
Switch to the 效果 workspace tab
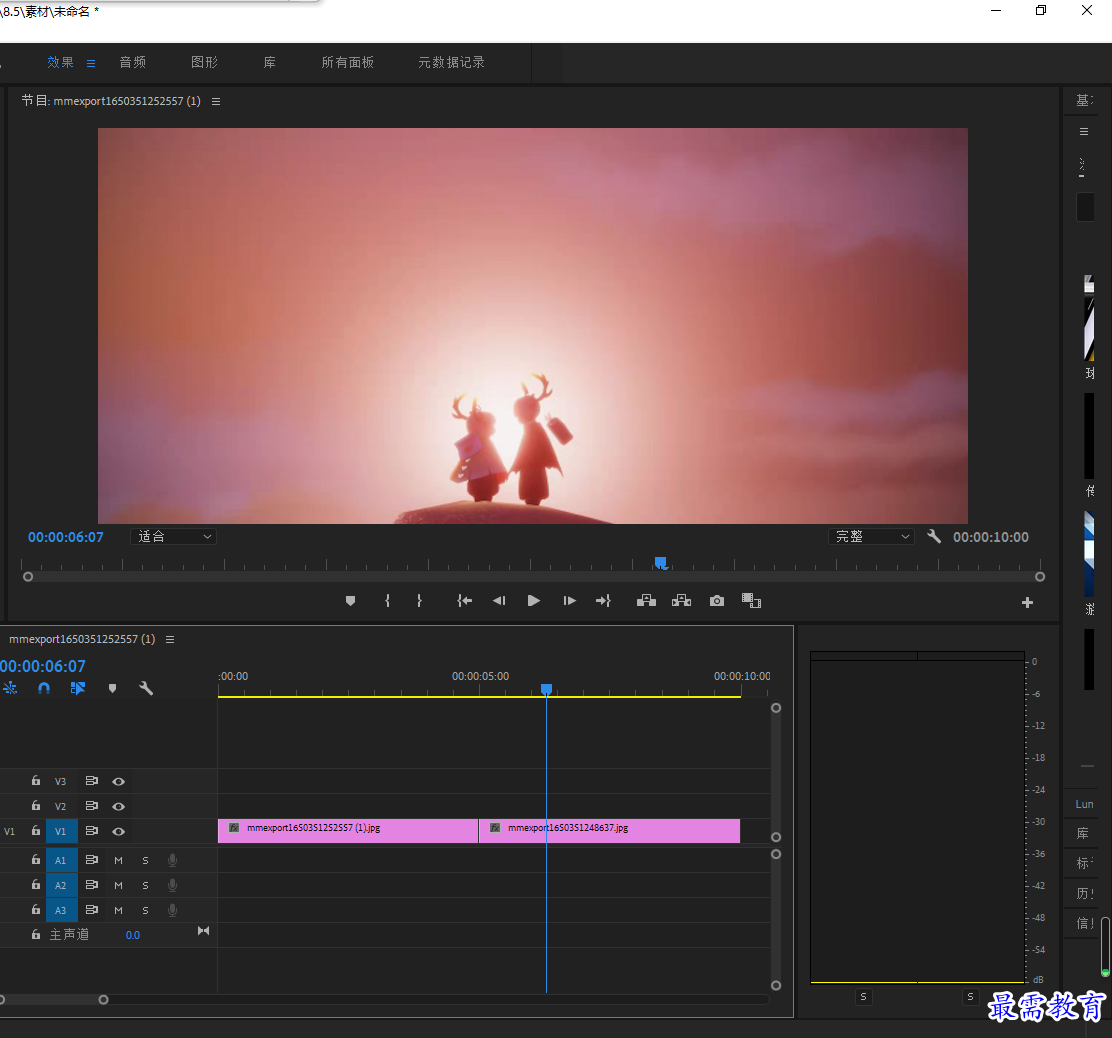[60, 62]
